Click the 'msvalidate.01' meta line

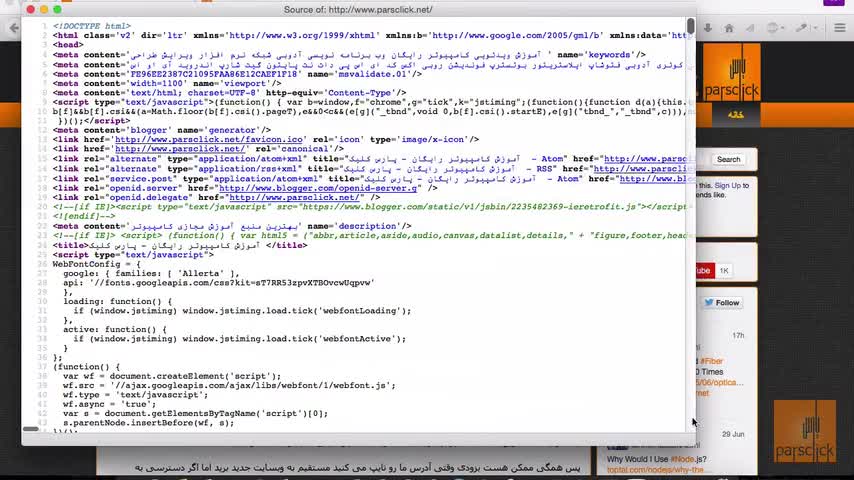click(237, 74)
